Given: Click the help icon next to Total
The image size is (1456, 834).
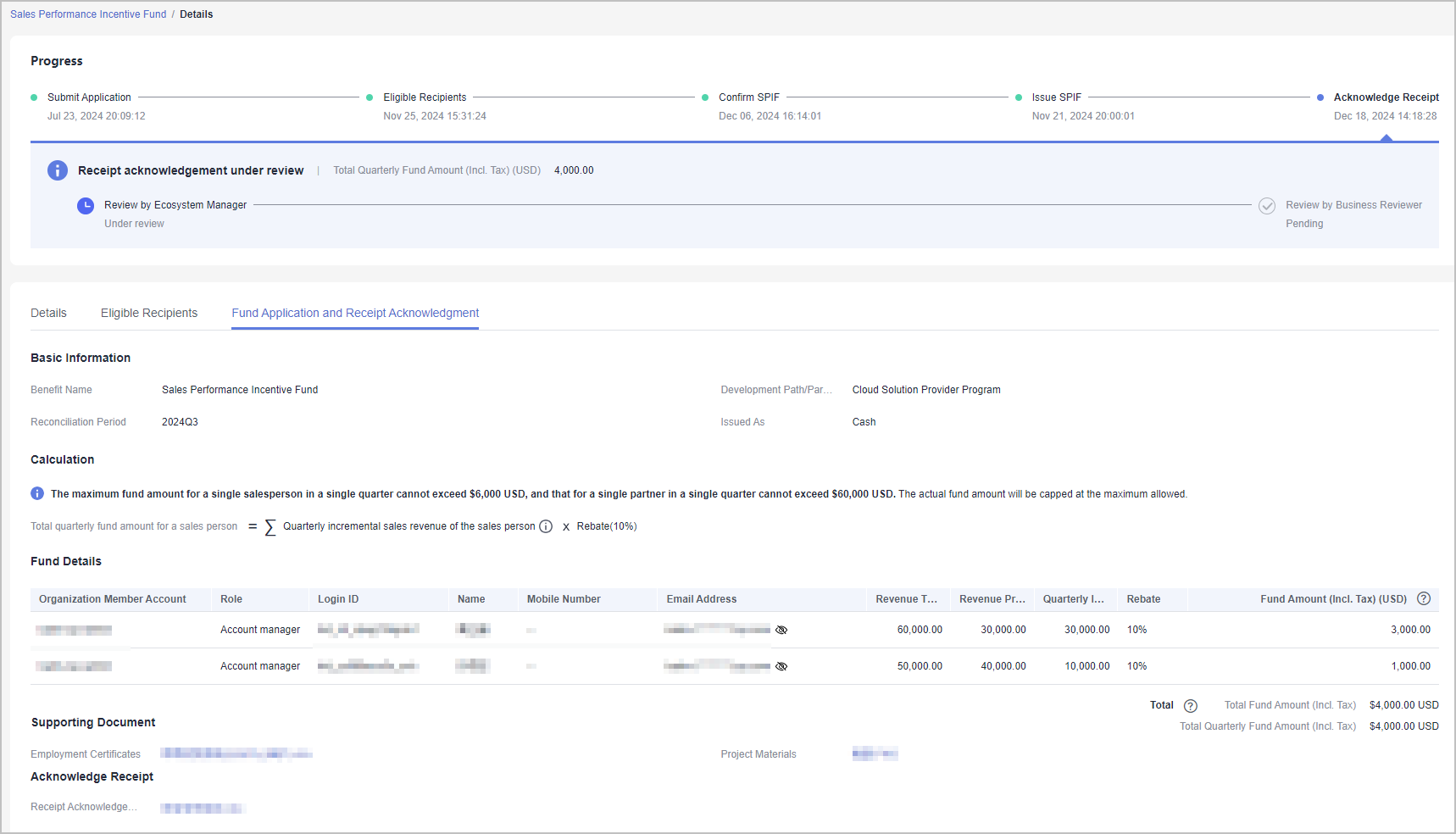Looking at the screenshot, I should tap(1190, 706).
